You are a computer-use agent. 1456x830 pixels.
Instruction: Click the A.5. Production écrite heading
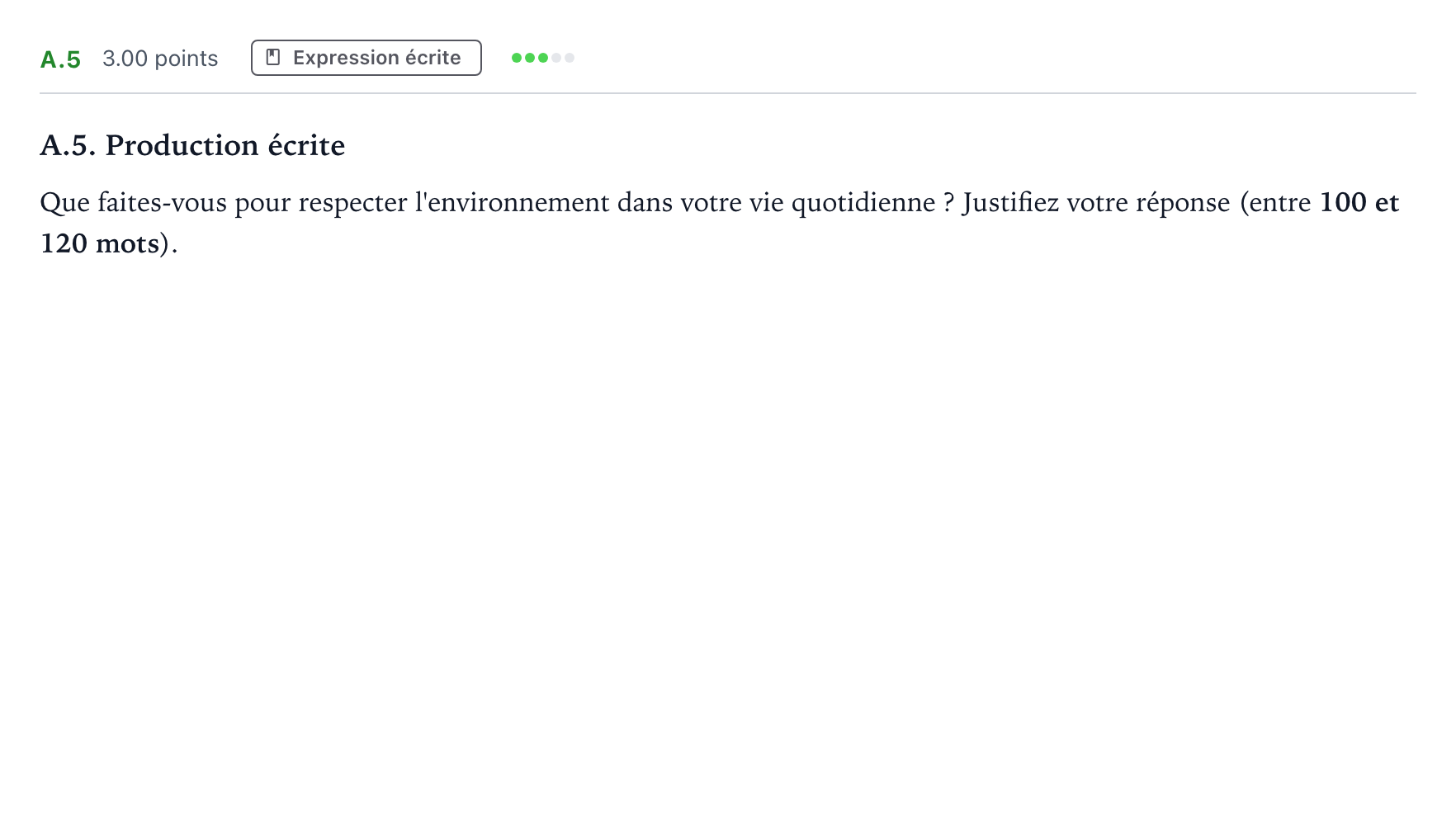tap(192, 145)
